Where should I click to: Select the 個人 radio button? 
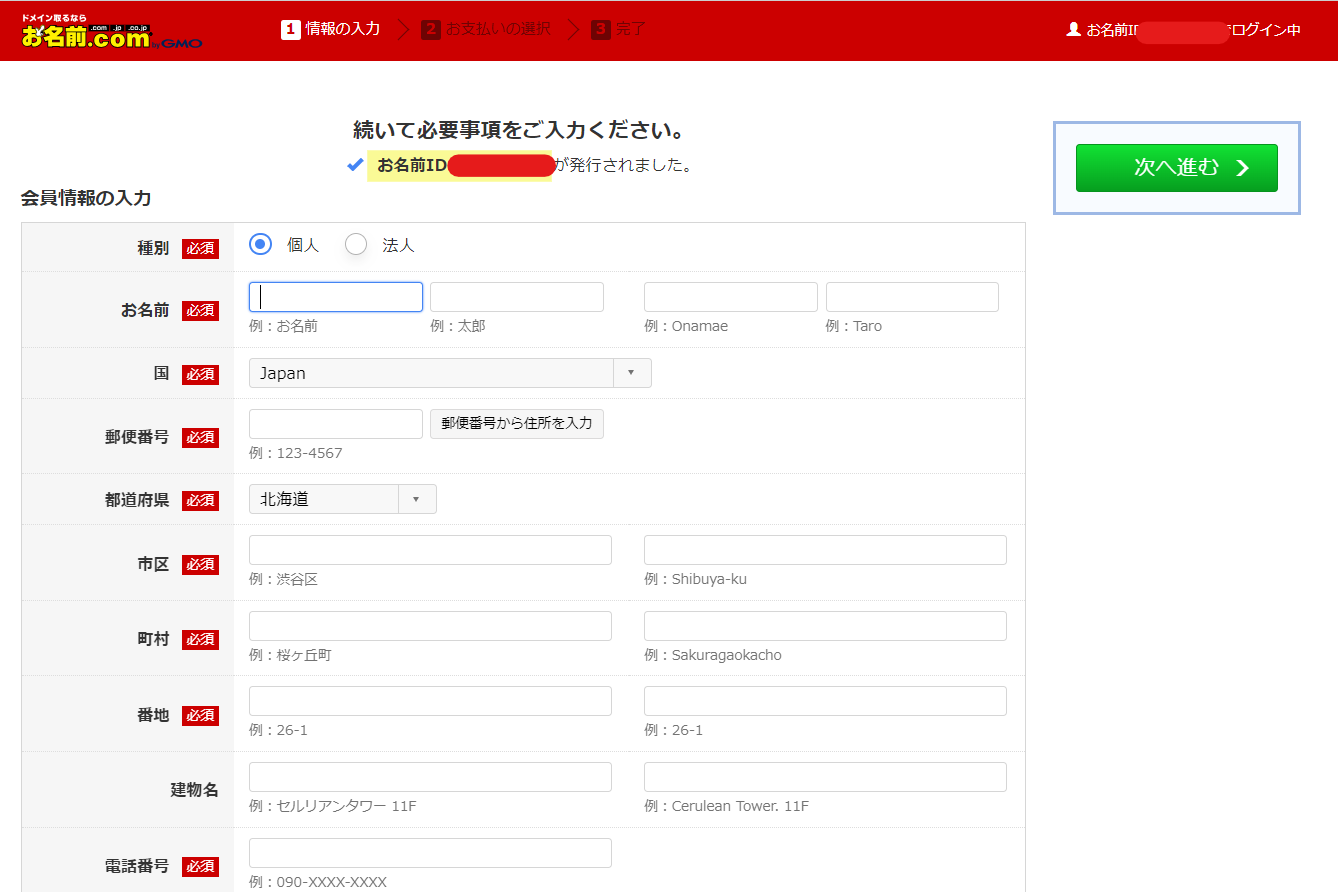point(259,243)
